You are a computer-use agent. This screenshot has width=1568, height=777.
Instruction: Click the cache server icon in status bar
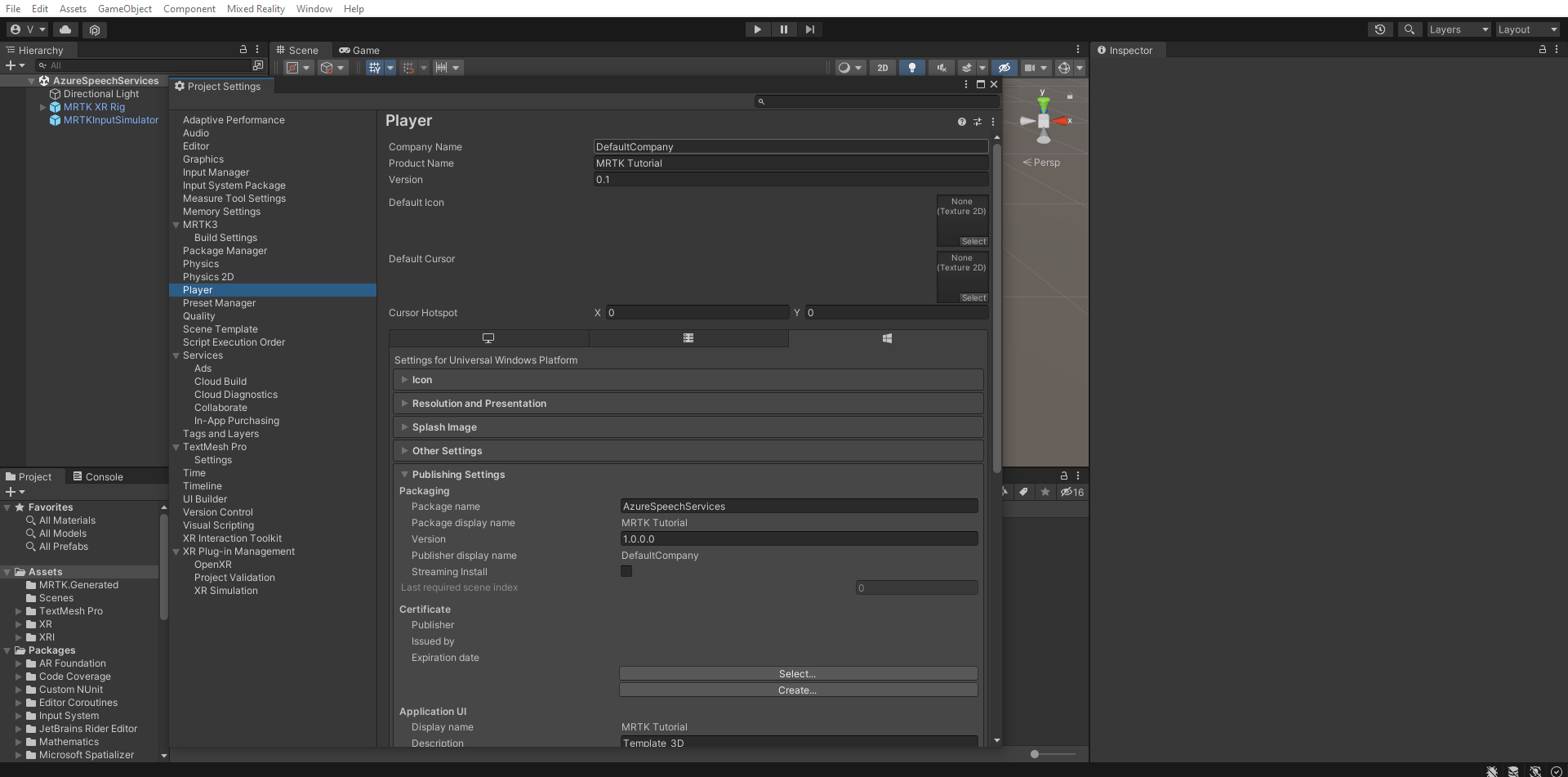pyautogui.click(x=1513, y=770)
